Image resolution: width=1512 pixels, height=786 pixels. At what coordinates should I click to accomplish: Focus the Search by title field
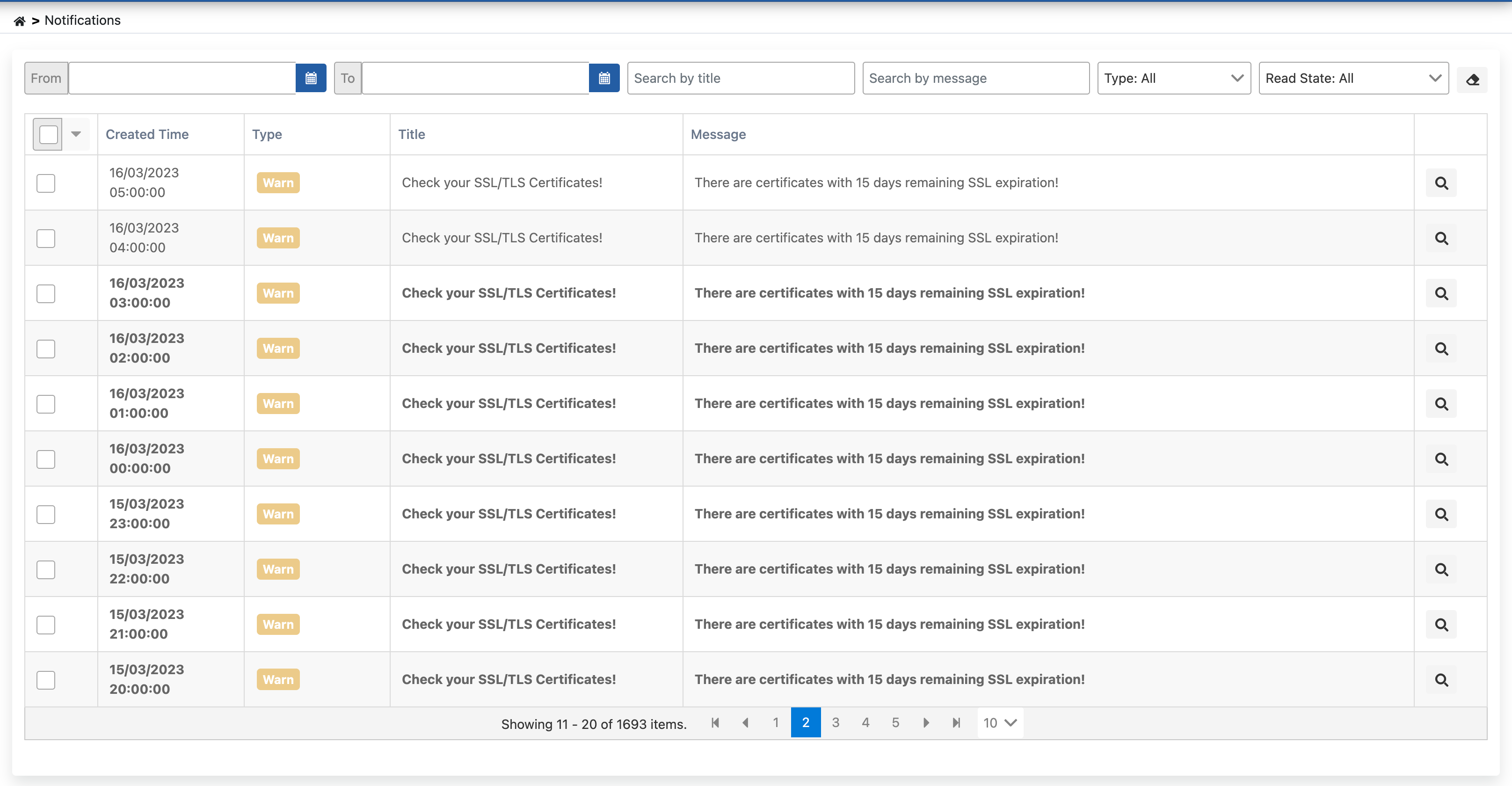(740, 78)
